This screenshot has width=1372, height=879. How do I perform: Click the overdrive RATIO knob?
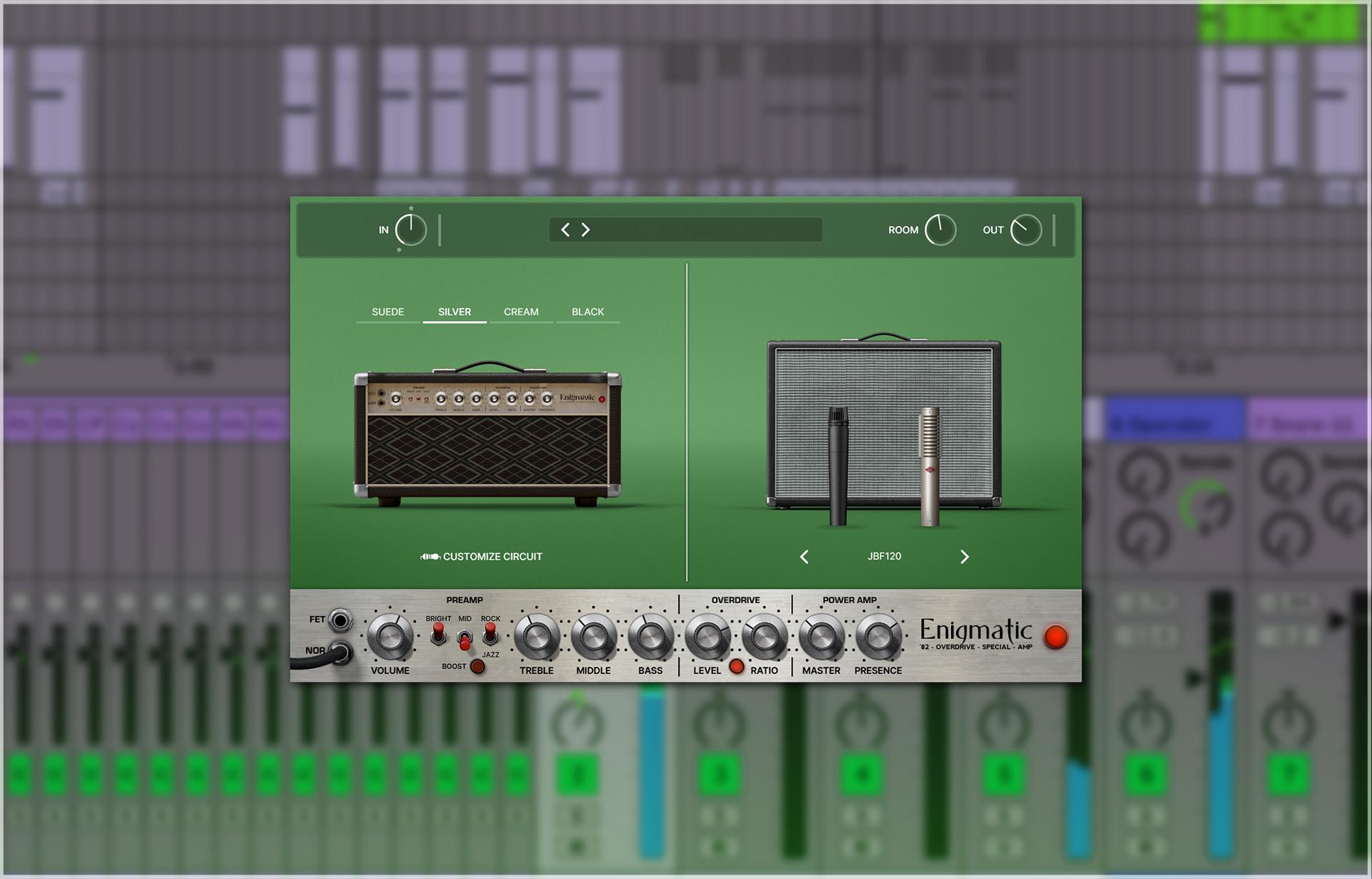(764, 637)
